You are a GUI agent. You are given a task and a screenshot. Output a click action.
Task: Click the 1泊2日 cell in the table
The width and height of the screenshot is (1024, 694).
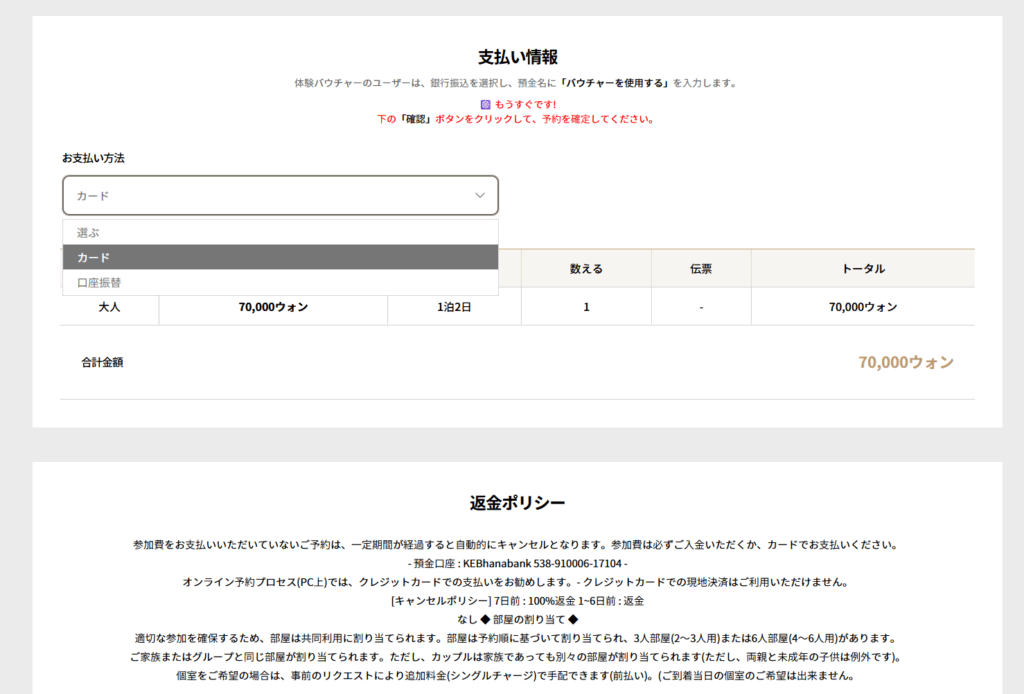tap(454, 307)
